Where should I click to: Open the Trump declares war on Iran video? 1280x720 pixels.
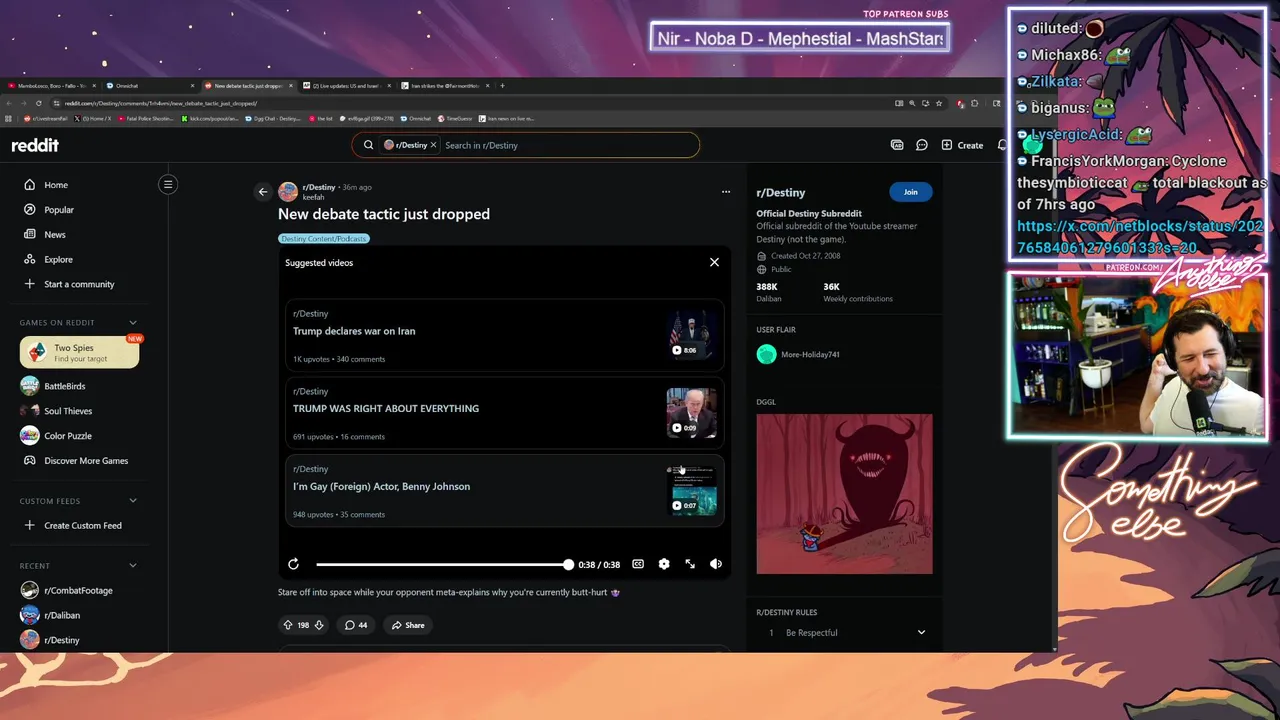tap(504, 335)
